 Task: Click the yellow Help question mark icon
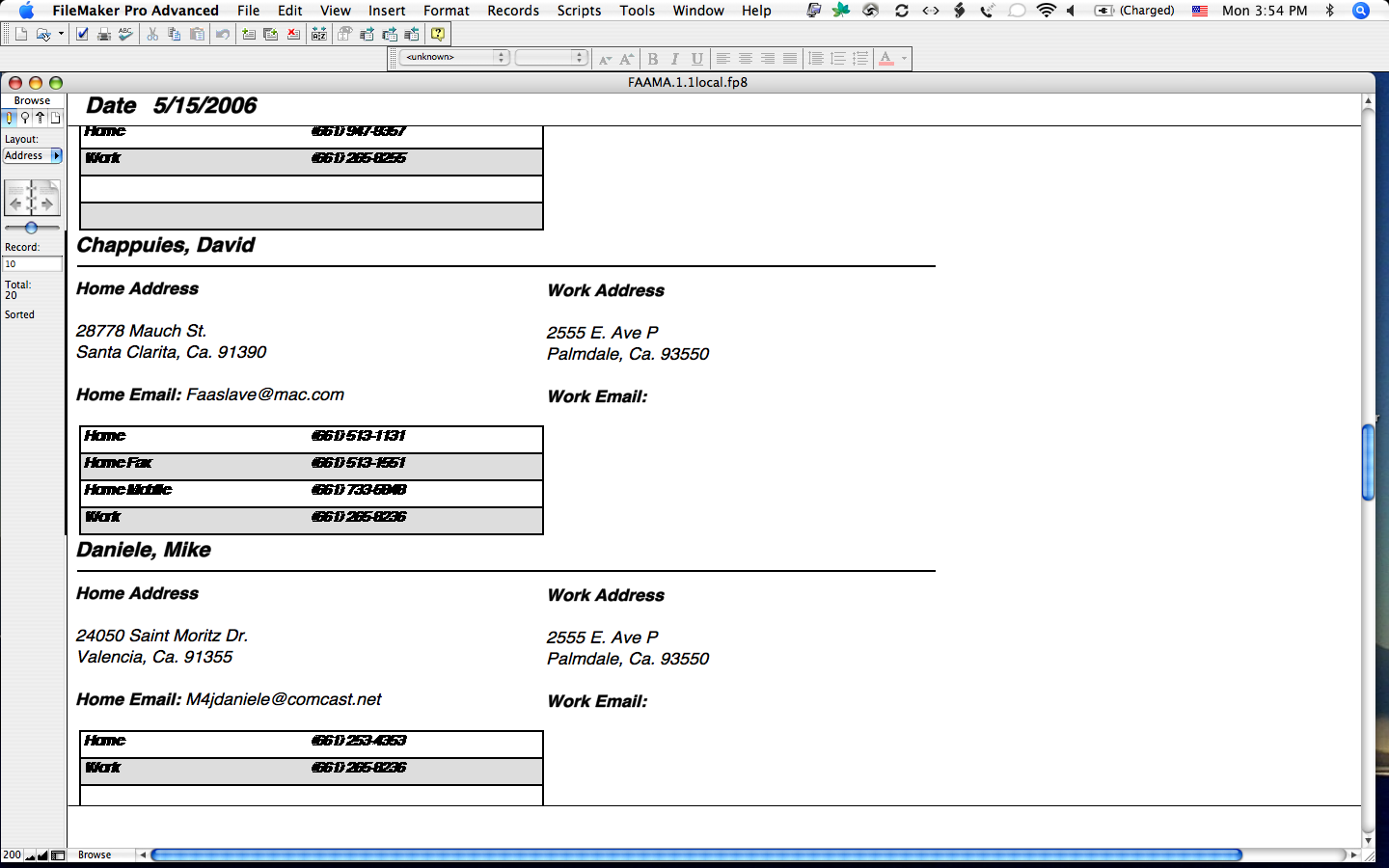click(438, 34)
